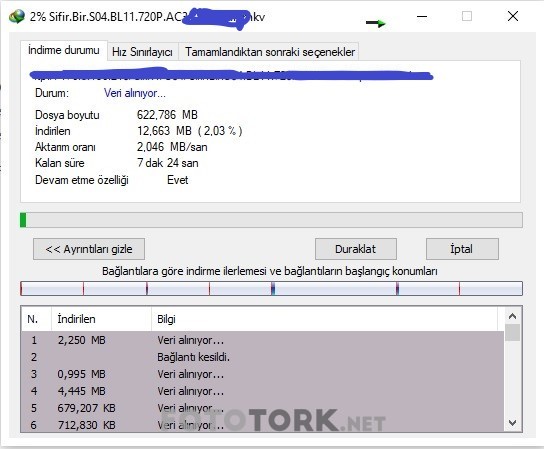Close the download dialog window

pos(513,16)
